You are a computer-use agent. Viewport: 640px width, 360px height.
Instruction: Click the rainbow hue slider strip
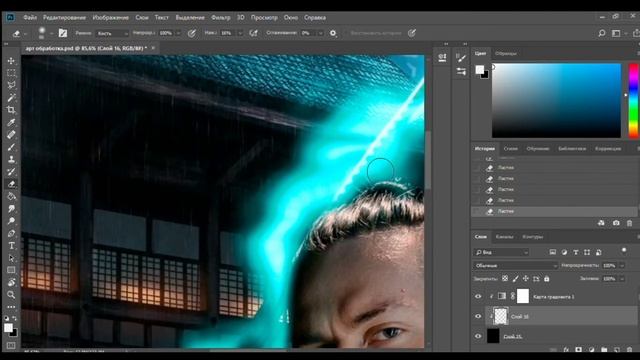[x=633, y=100]
